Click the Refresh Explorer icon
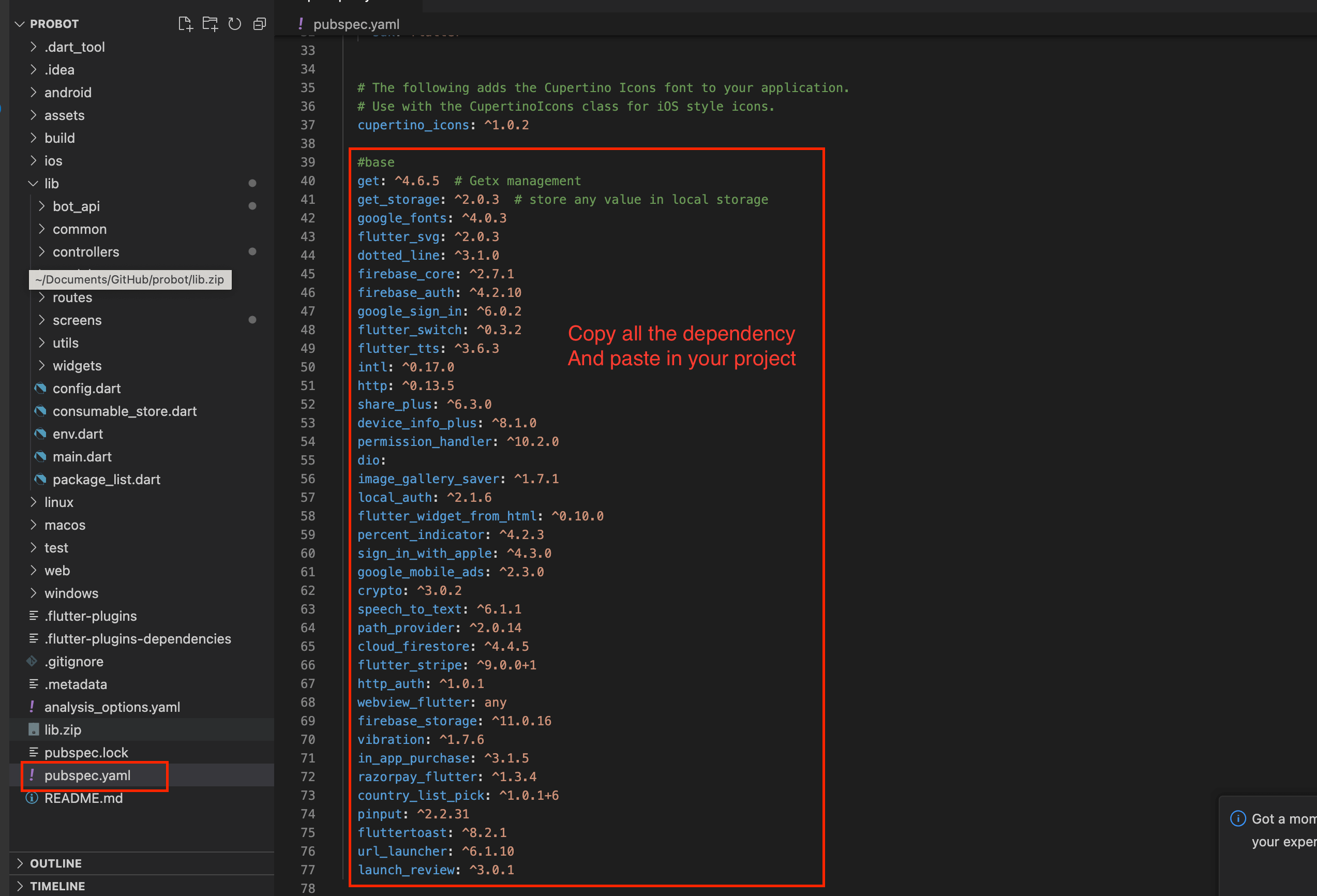 pos(235,24)
